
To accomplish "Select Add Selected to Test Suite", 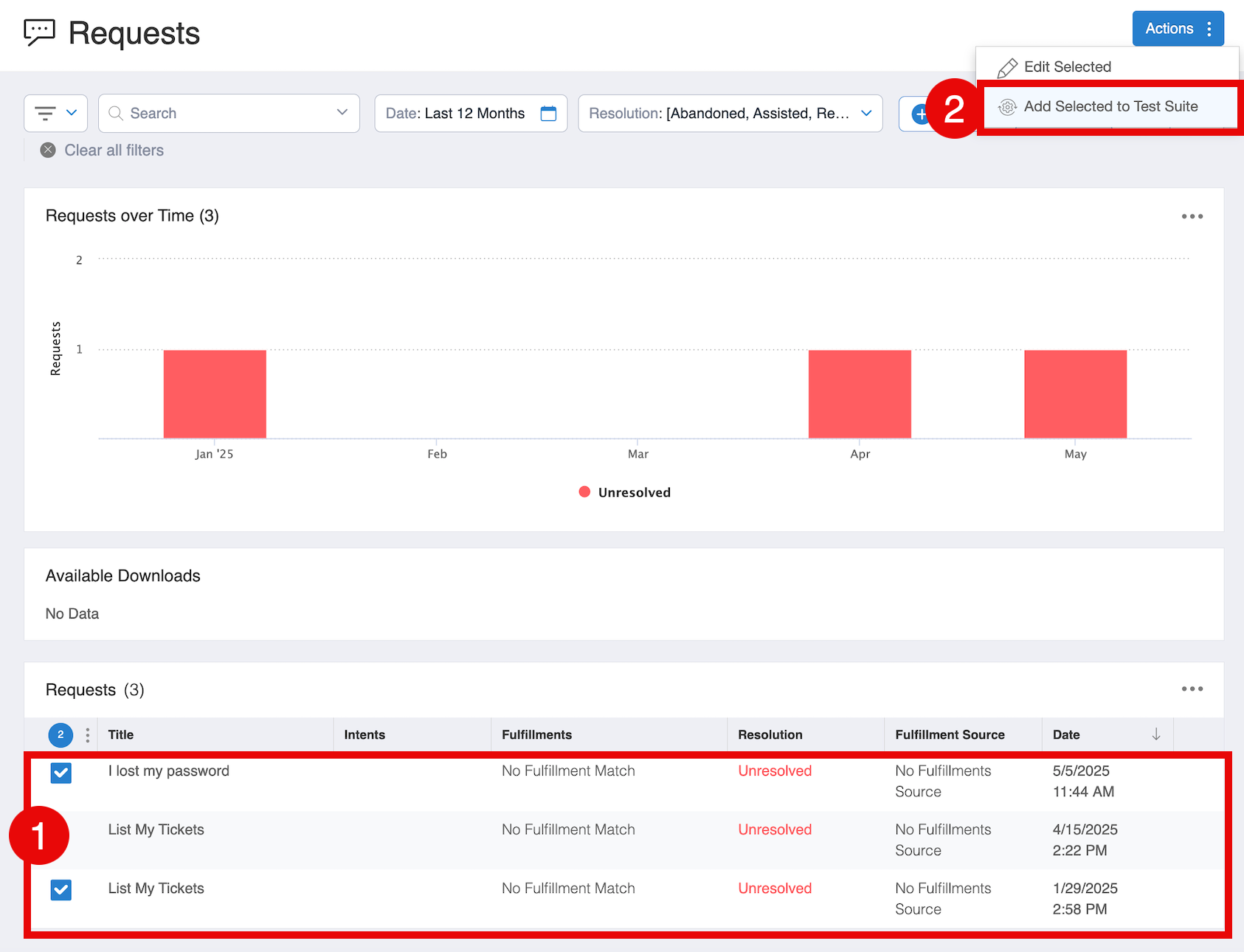I will pyautogui.click(x=1110, y=107).
